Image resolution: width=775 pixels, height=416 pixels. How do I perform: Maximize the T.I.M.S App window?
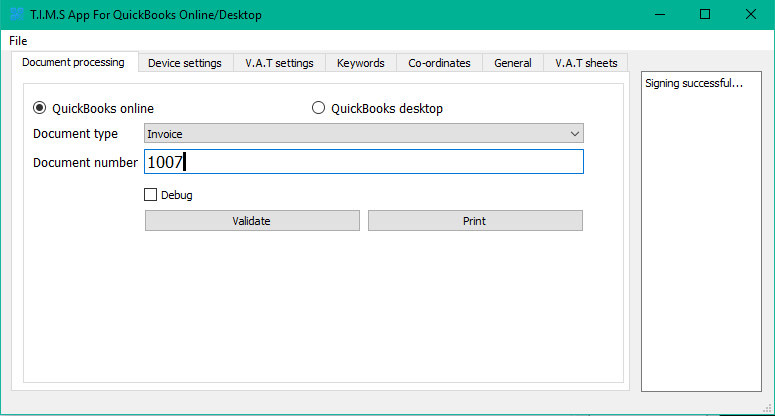tap(705, 14)
